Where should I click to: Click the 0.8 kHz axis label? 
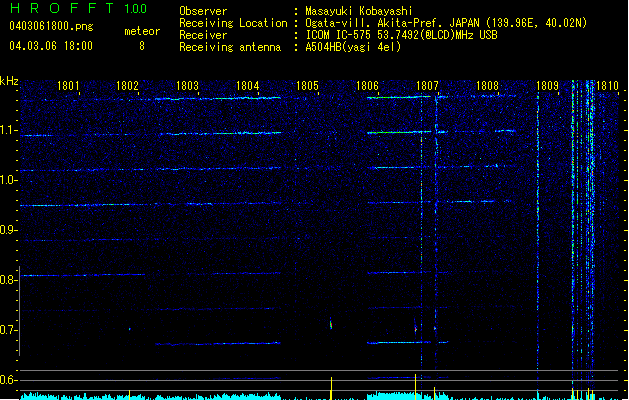(8, 280)
